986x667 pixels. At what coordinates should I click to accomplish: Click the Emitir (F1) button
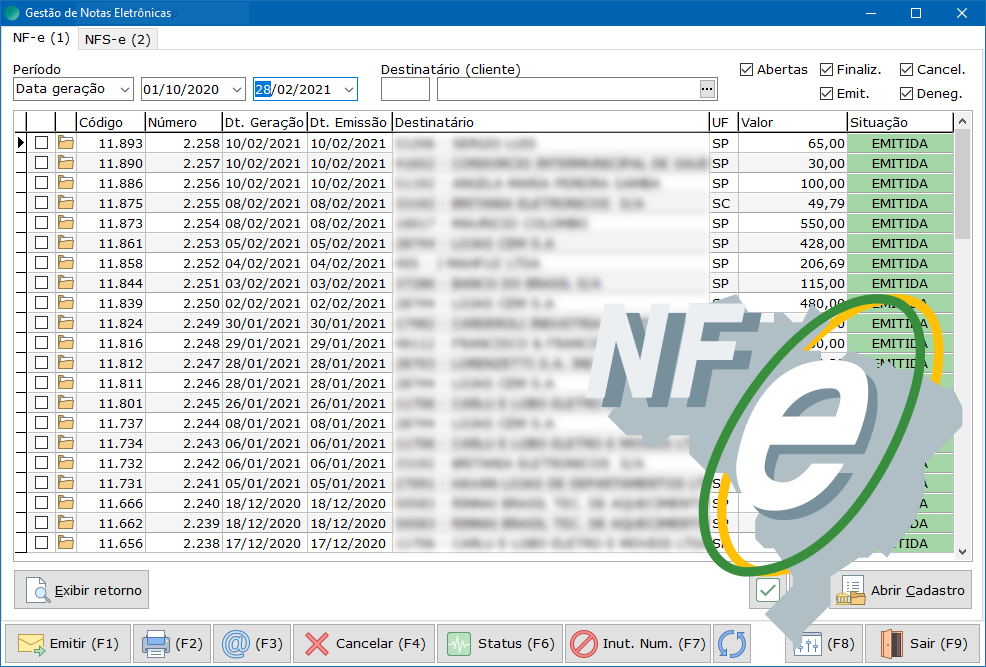(68, 644)
